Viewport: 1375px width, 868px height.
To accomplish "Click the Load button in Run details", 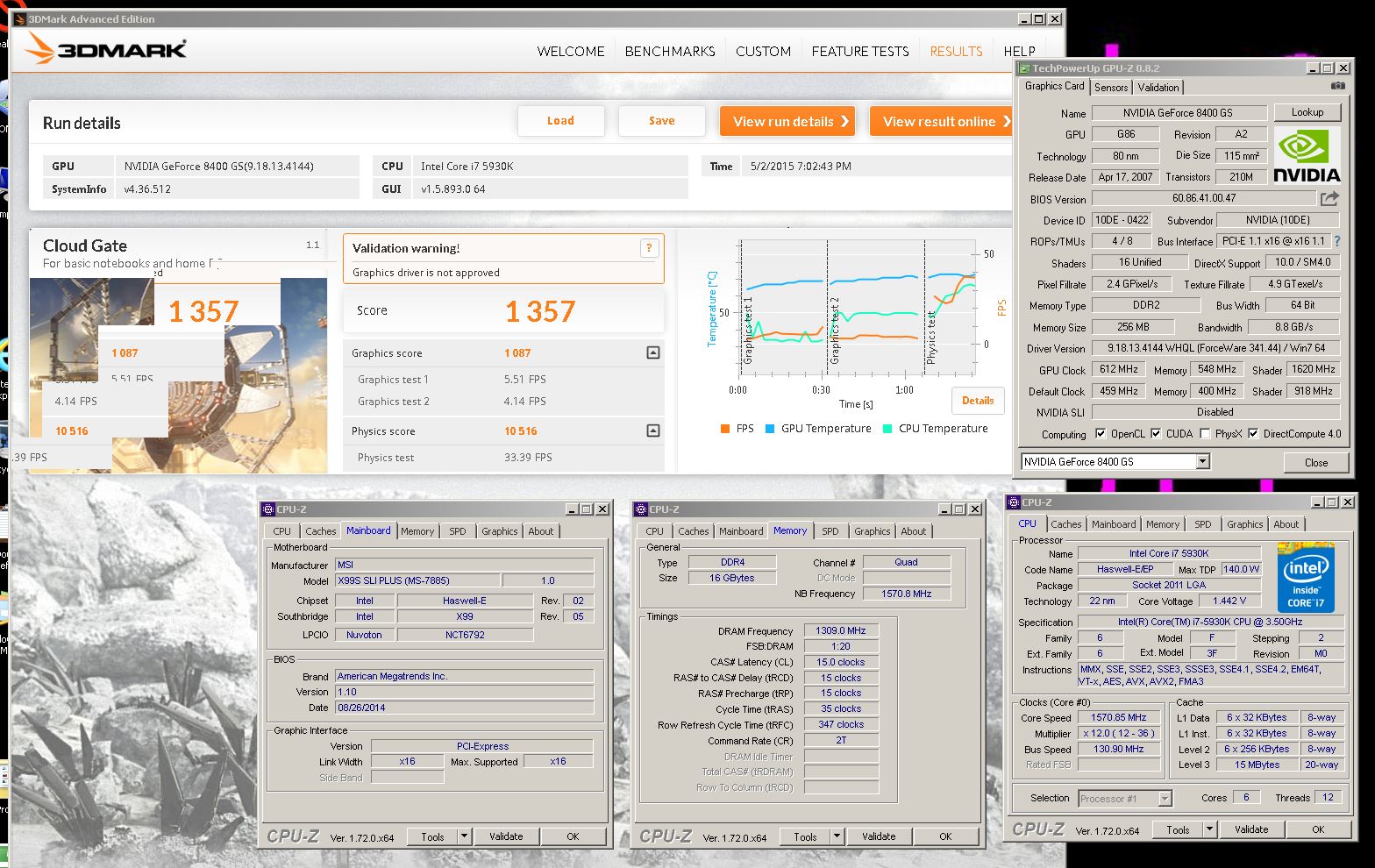I will pyautogui.click(x=560, y=121).
